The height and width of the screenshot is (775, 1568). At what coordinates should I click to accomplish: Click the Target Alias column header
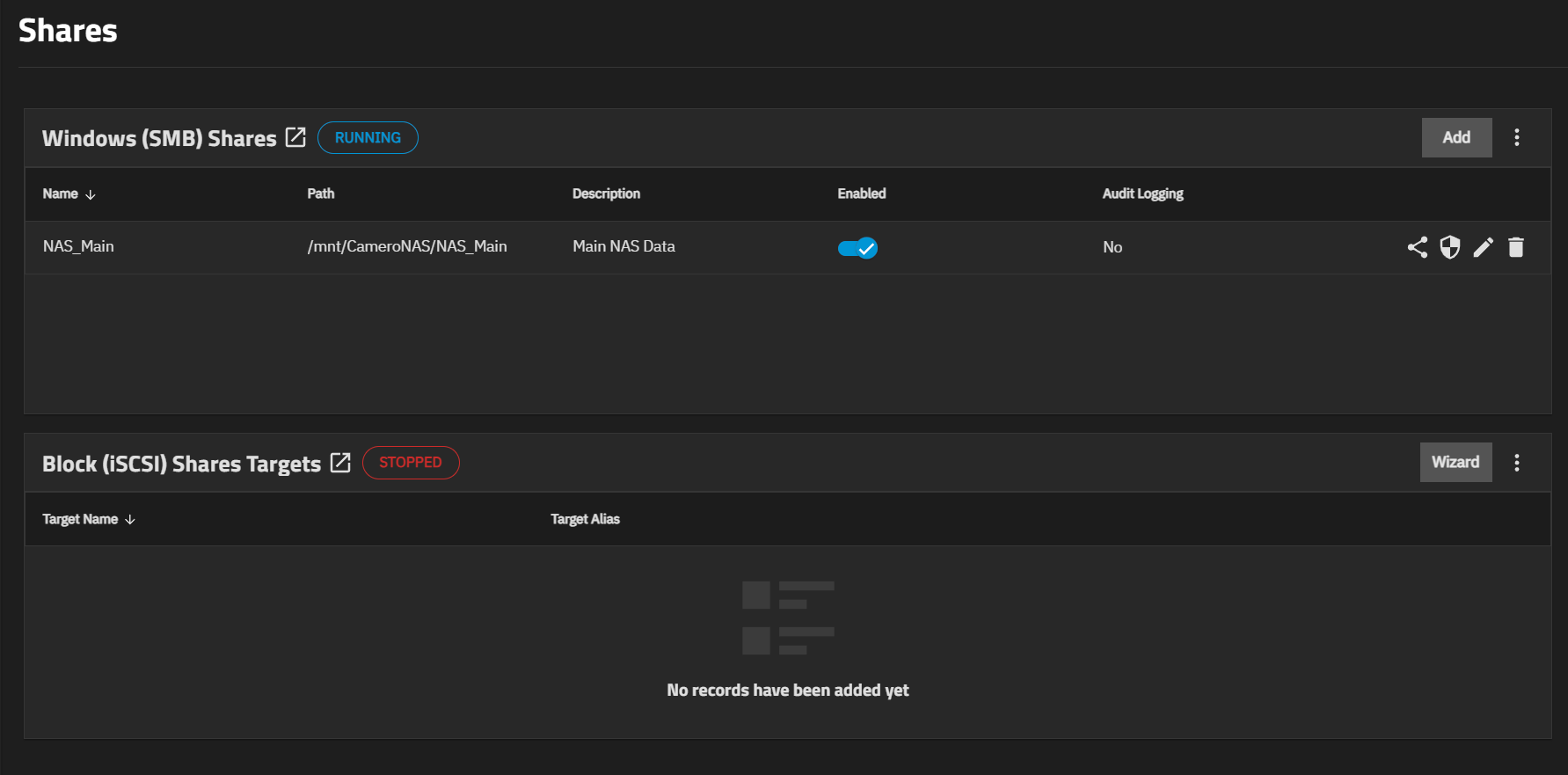[585, 519]
